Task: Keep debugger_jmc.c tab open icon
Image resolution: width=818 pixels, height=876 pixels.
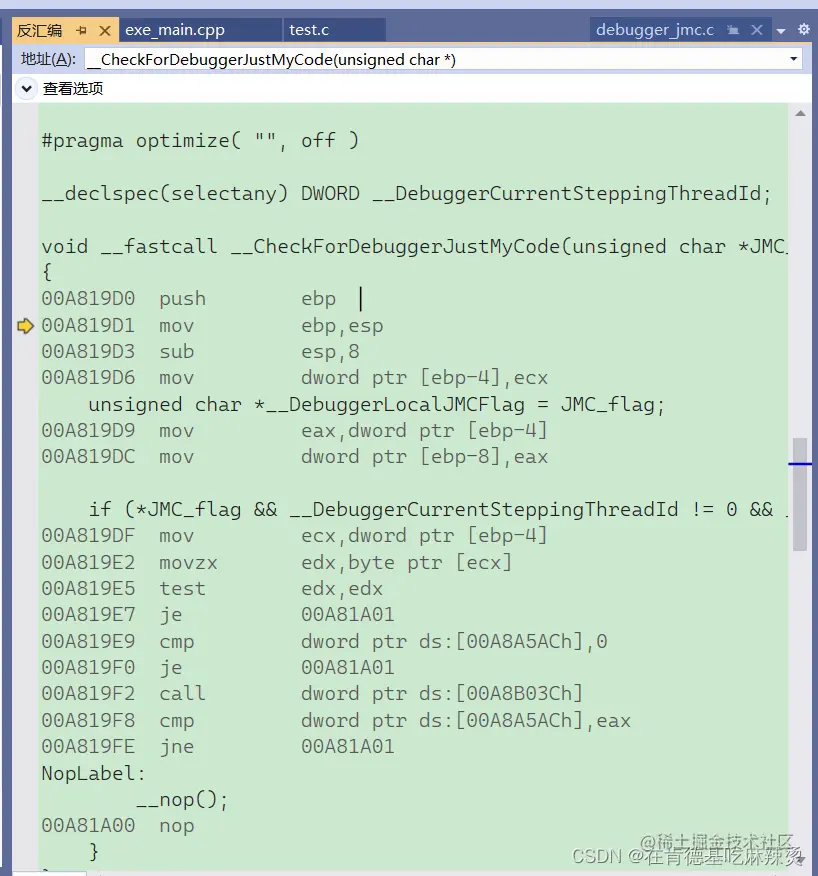Action: pos(733,30)
